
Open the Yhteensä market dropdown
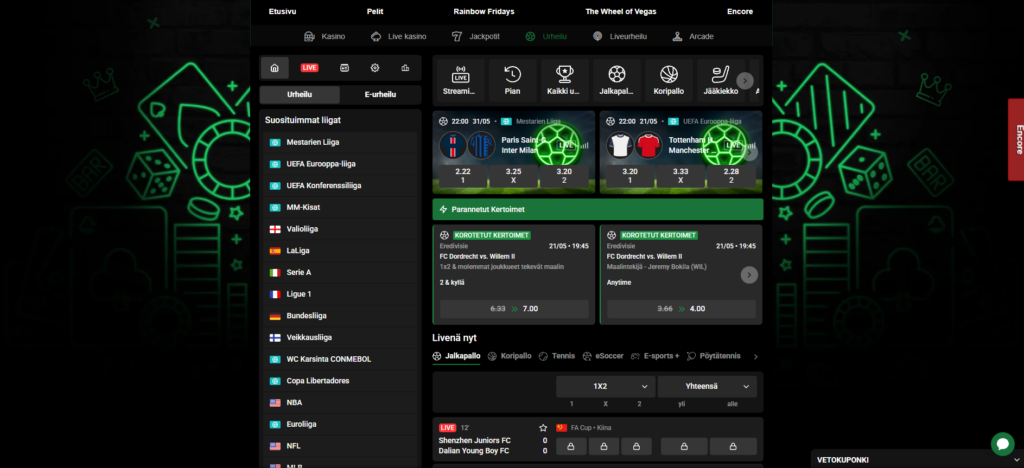coord(707,386)
